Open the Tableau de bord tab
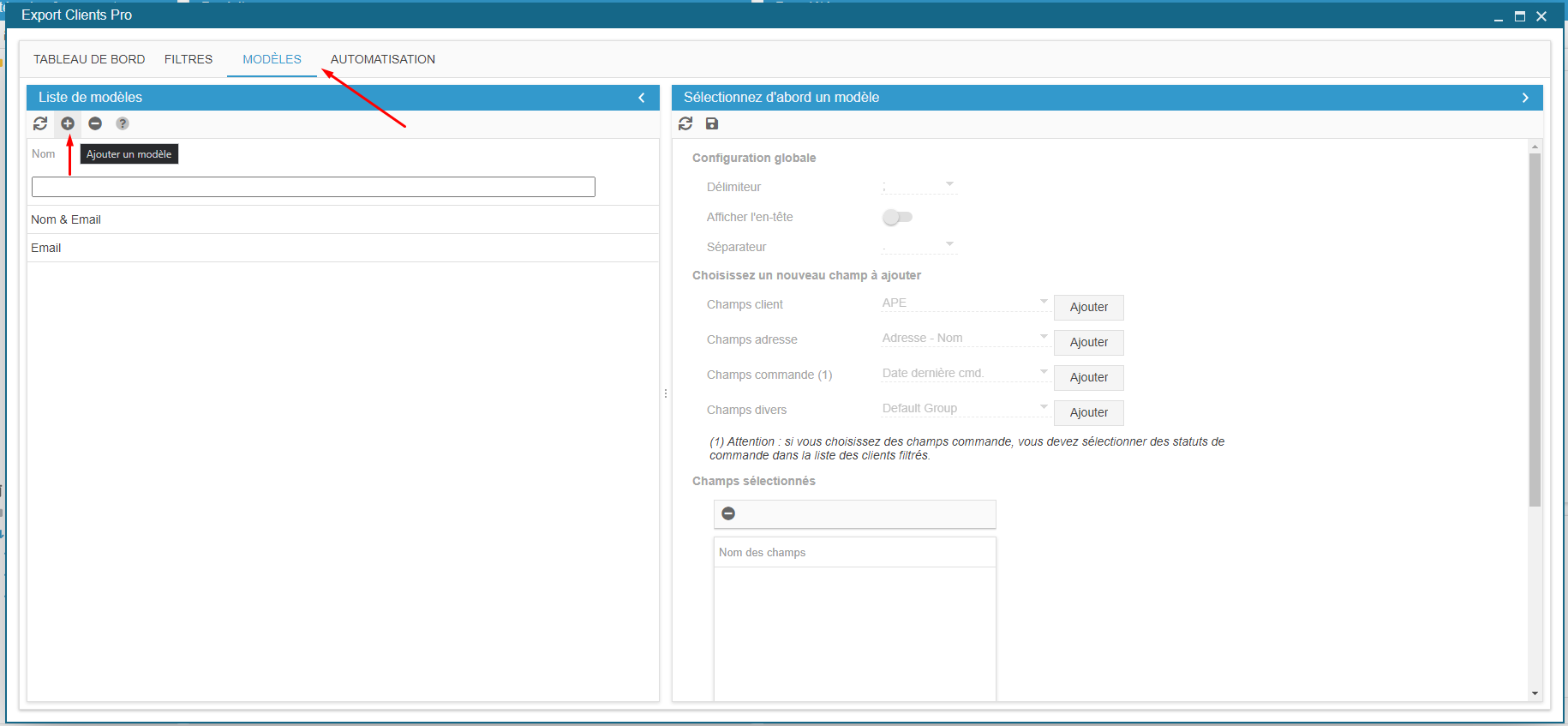1568x726 pixels. (x=89, y=59)
